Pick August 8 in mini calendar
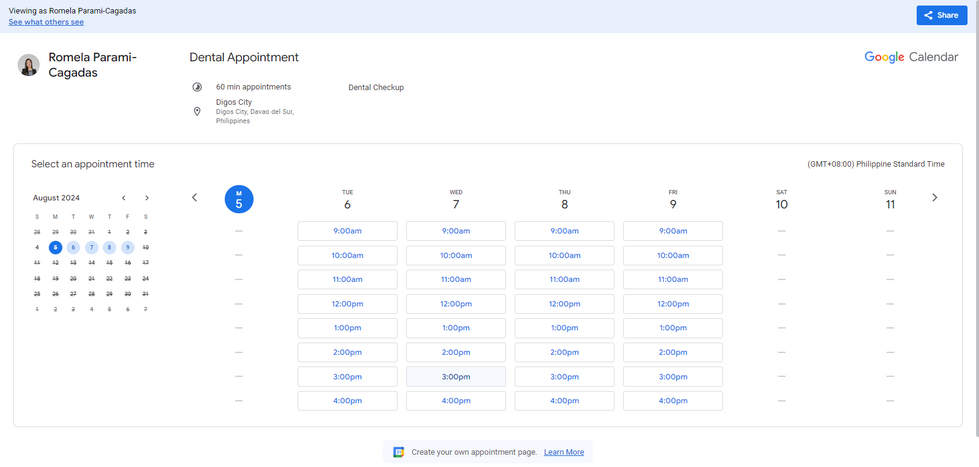This screenshot has width=979, height=467. pos(109,247)
